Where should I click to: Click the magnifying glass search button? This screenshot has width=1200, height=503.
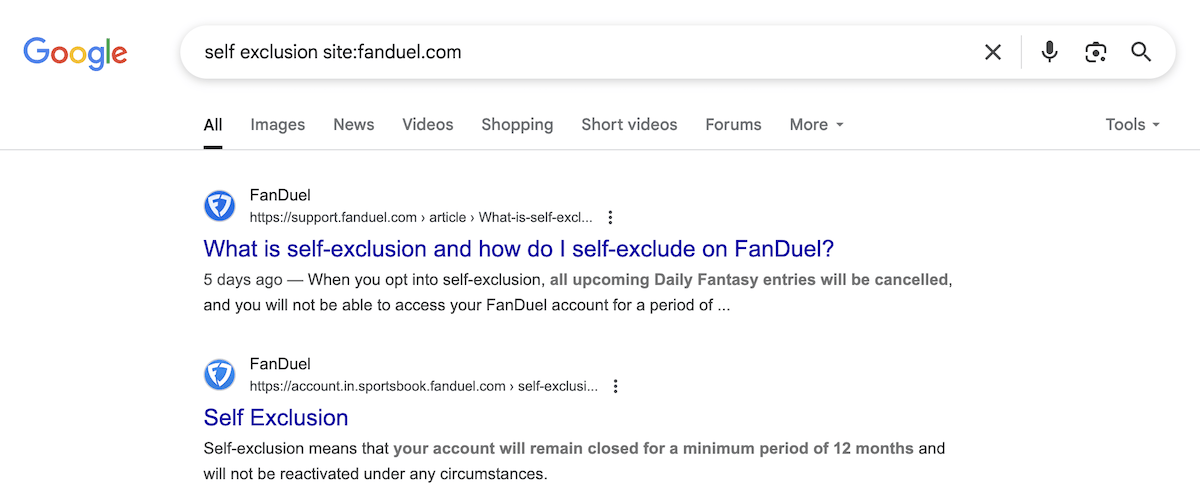pos(1141,52)
